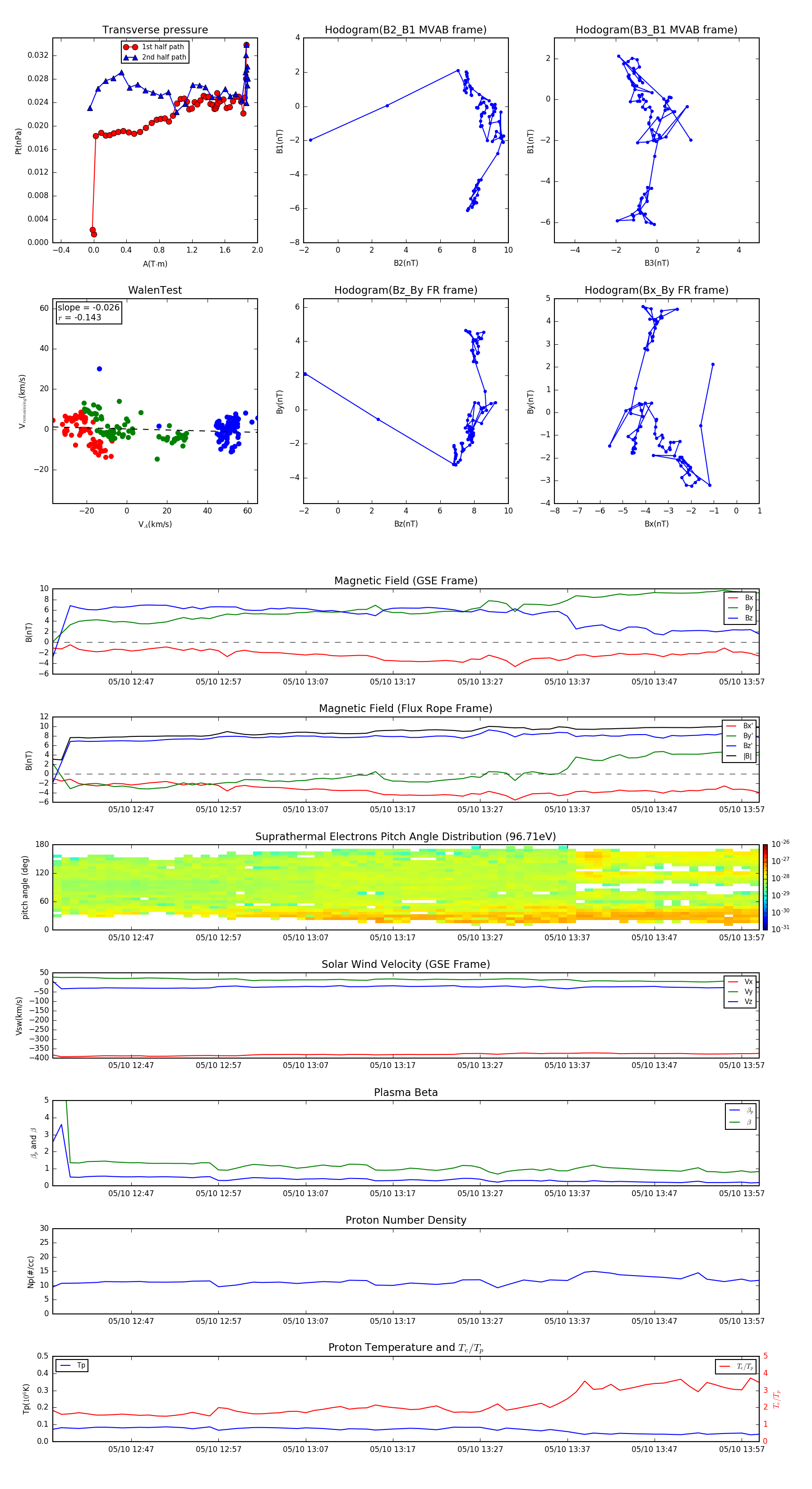Click the blue outlier point in WalenTest plot
This screenshot has width=812, height=1489.
coord(99,369)
